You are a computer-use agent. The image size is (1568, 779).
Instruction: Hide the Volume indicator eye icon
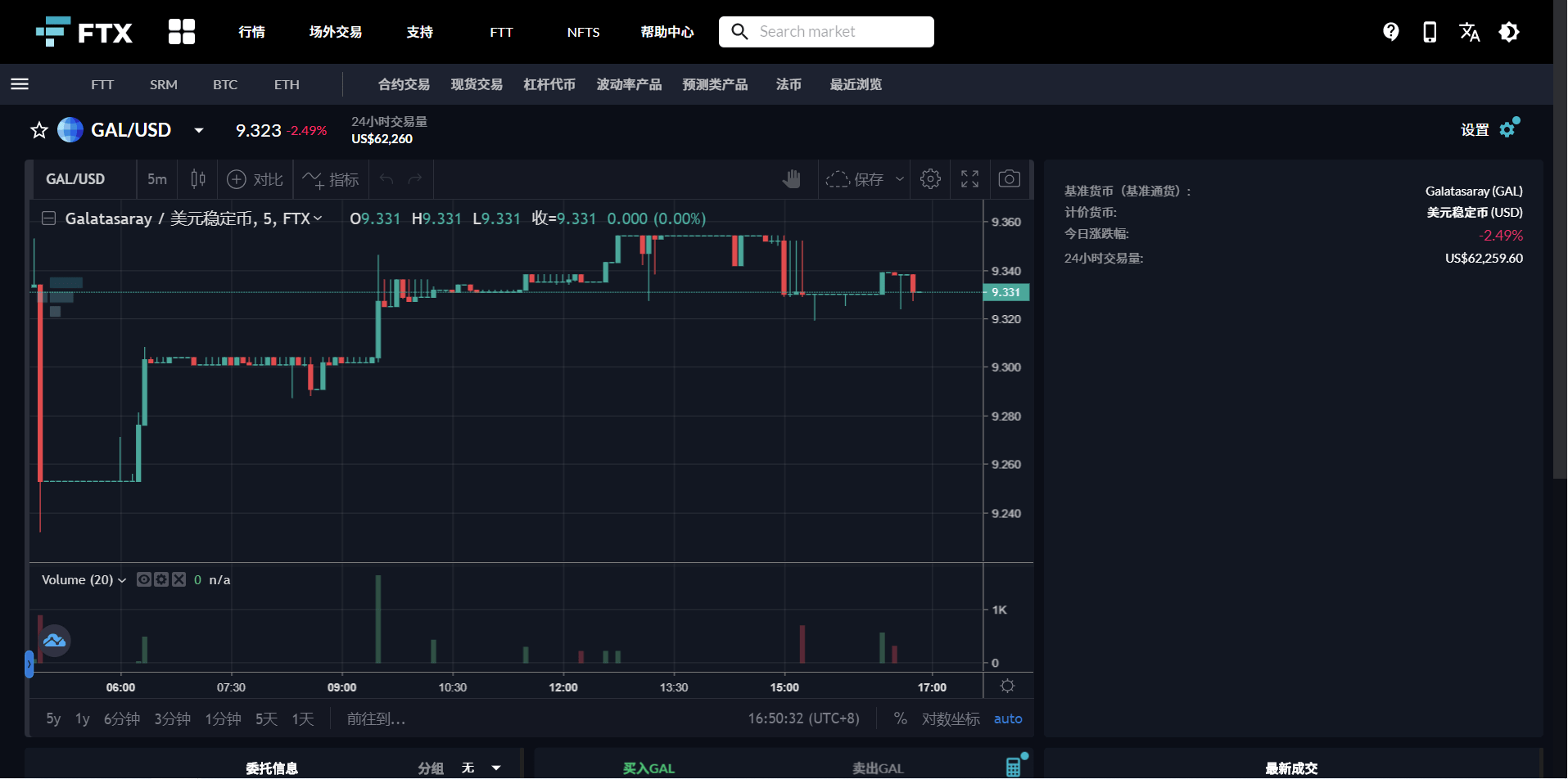point(144,579)
